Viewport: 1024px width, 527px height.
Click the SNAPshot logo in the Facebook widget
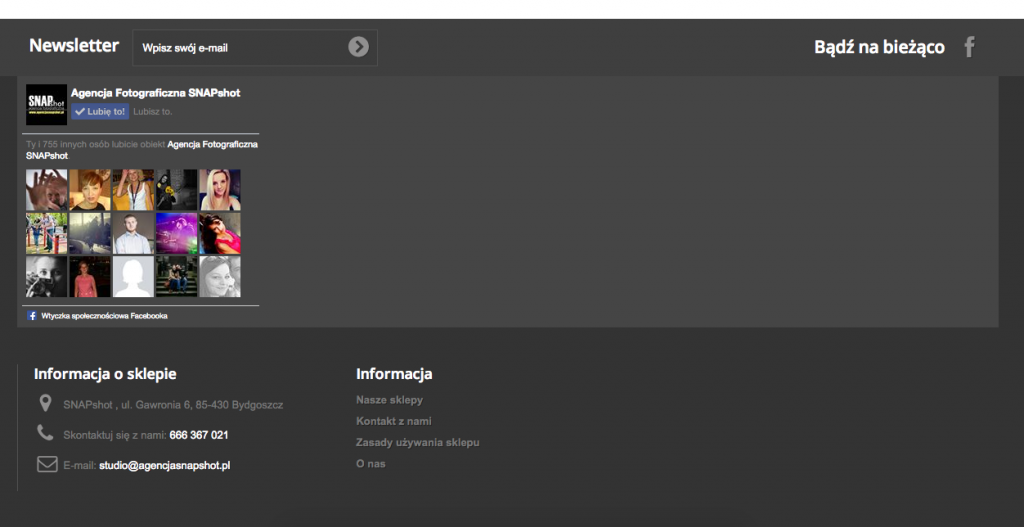46,104
